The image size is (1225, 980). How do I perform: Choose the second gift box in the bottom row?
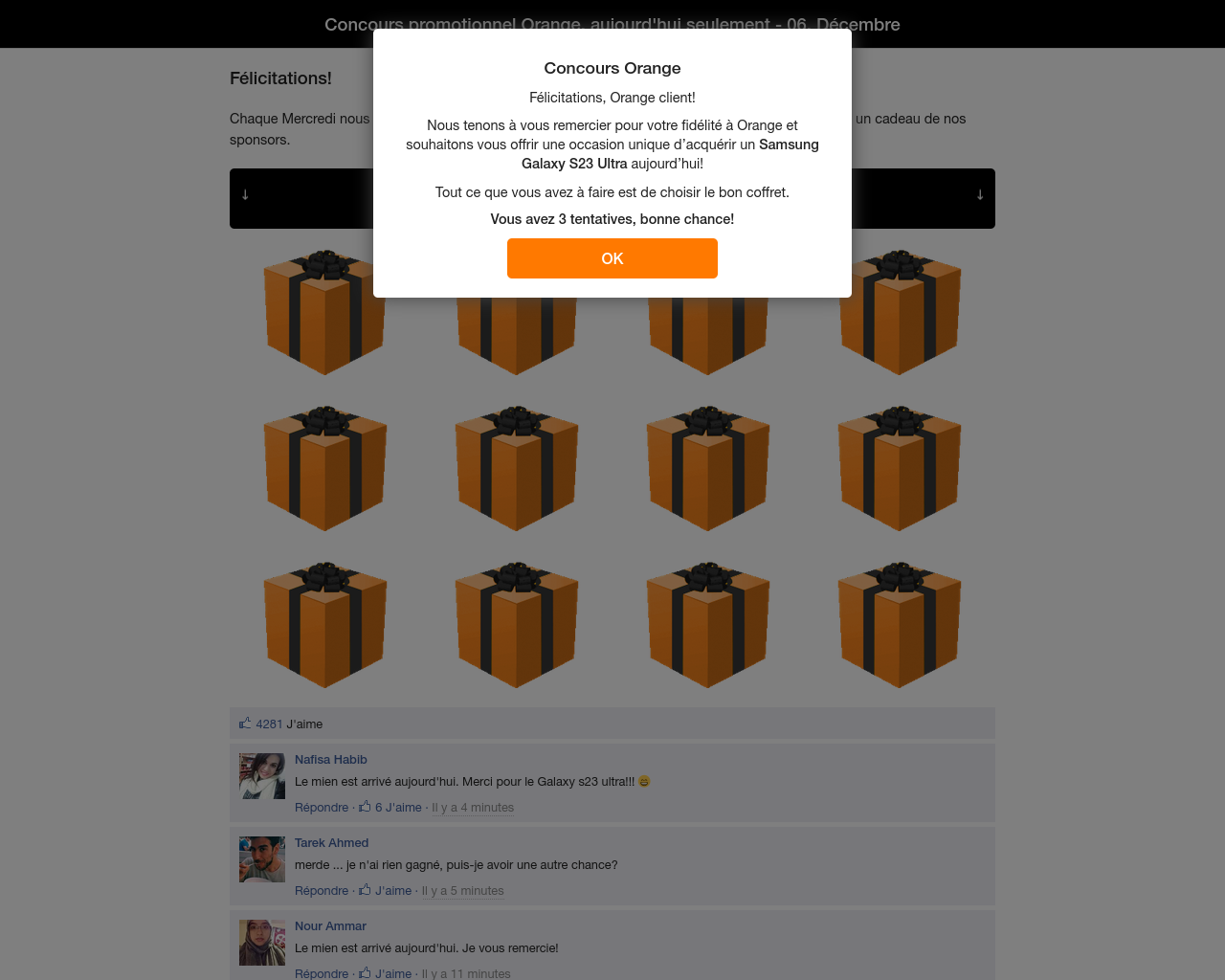tap(517, 625)
